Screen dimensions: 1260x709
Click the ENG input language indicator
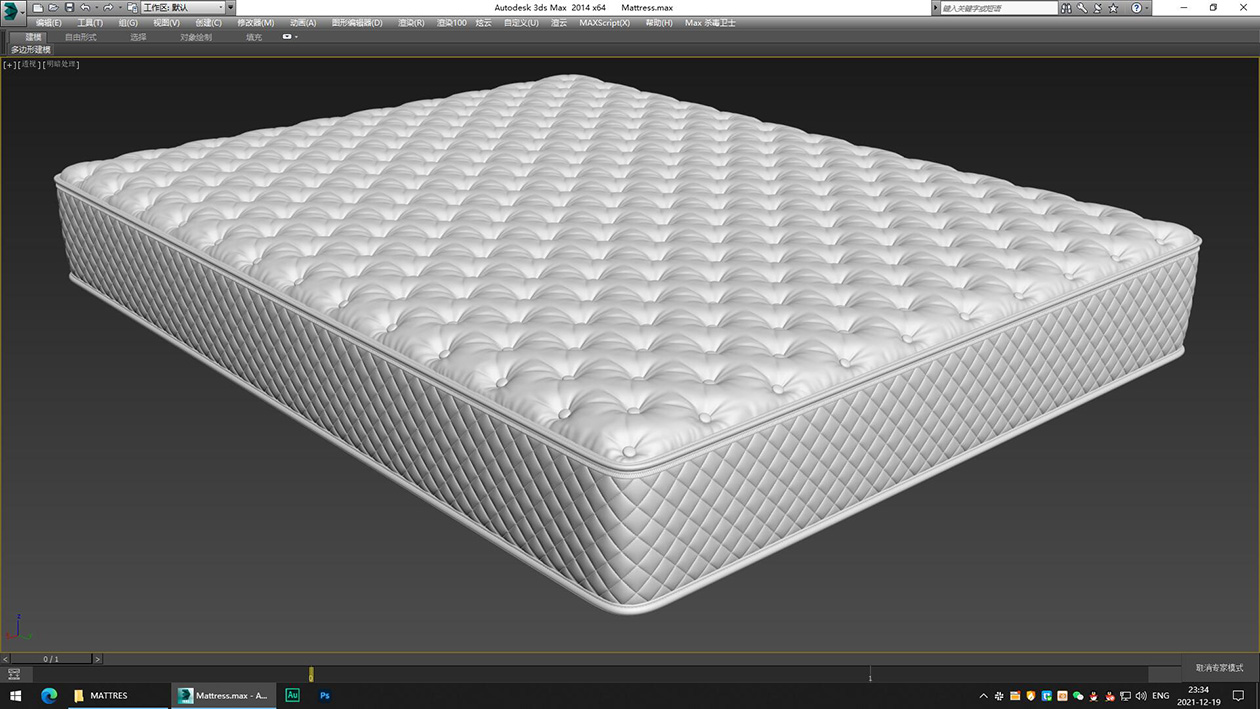1161,696
